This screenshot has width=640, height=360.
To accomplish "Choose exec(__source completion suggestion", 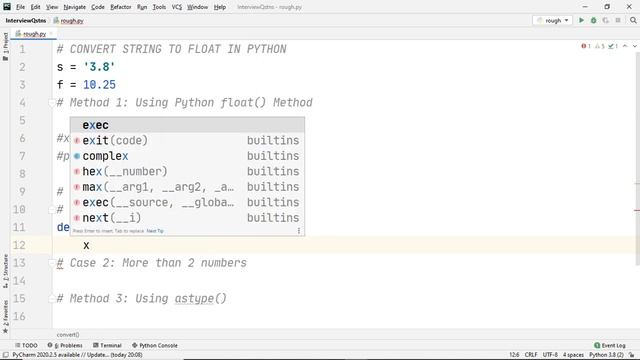I will pos(187,202).
